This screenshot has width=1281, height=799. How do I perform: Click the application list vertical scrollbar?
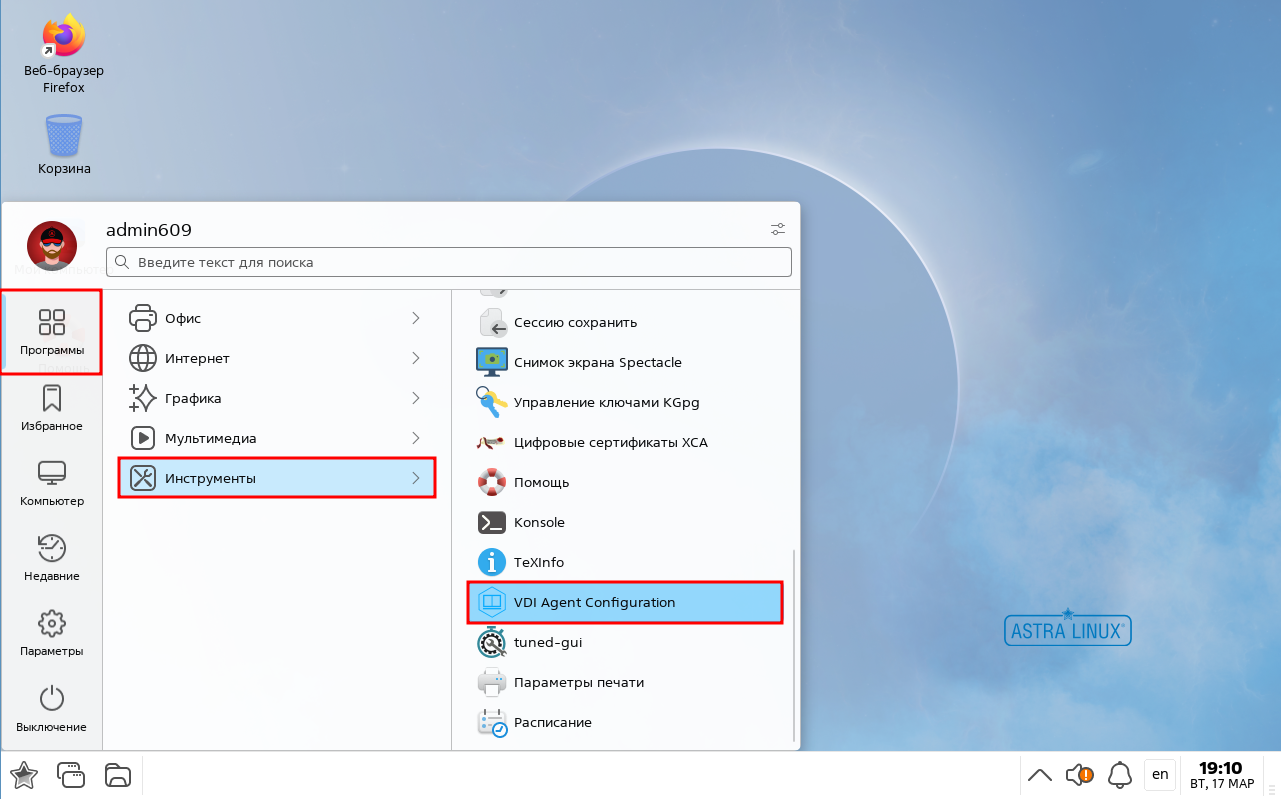coord(793,645)
